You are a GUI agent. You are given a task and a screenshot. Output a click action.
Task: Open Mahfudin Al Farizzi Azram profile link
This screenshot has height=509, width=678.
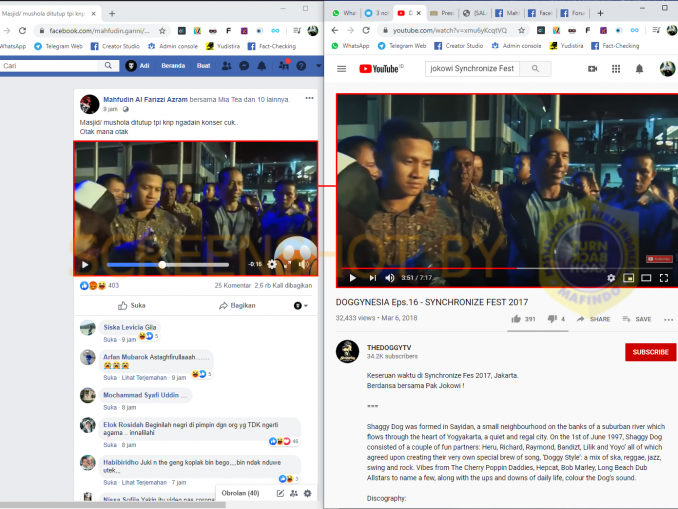pos(145,99)
